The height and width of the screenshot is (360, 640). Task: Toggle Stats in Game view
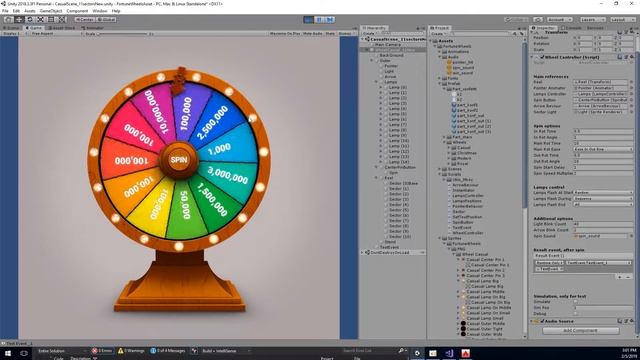pyautogui.click(x=330, y=33)
